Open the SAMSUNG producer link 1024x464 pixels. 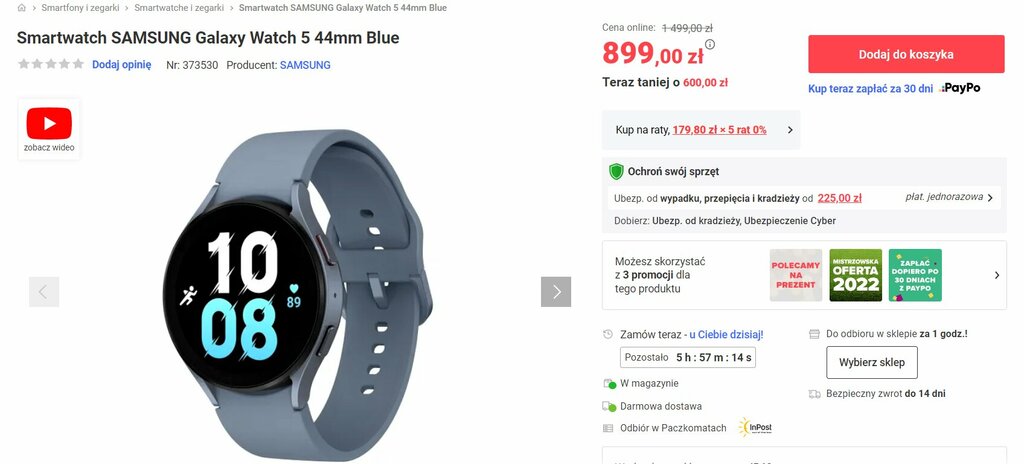tap(305, 65)
